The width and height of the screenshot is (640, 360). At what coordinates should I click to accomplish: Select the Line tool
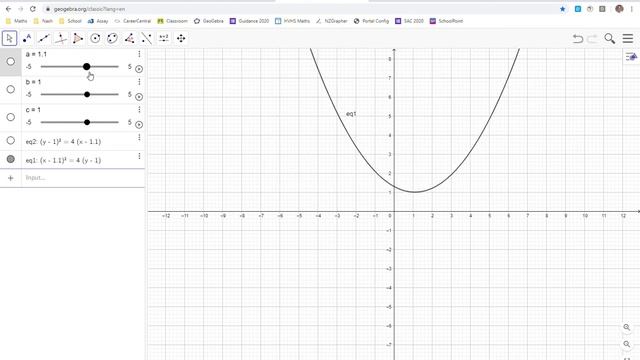tap(44, 38)
